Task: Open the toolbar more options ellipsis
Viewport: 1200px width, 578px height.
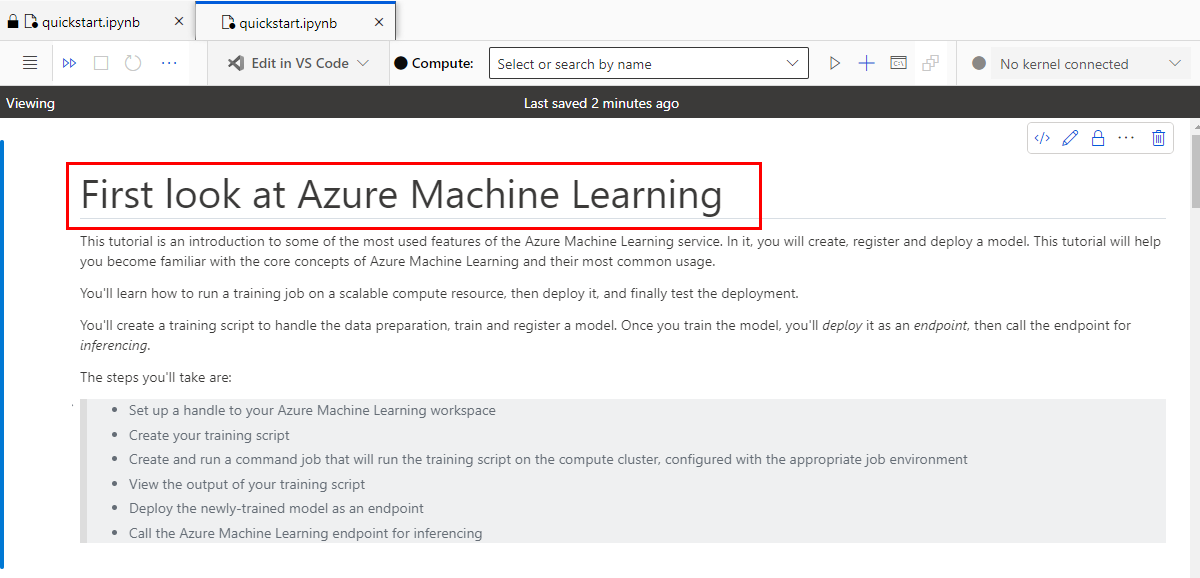Action: pyautogui.click(x=169, y=63)
